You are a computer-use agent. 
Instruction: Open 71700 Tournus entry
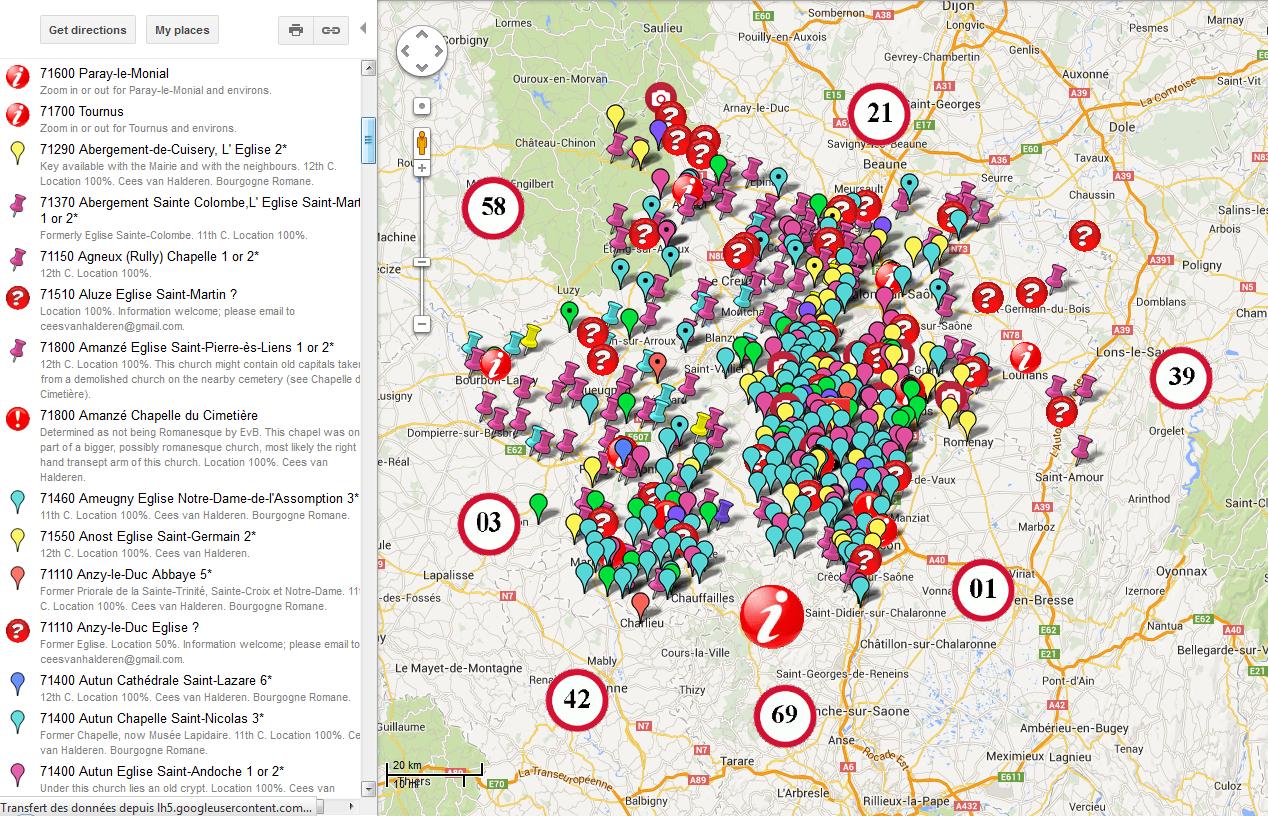82,111
